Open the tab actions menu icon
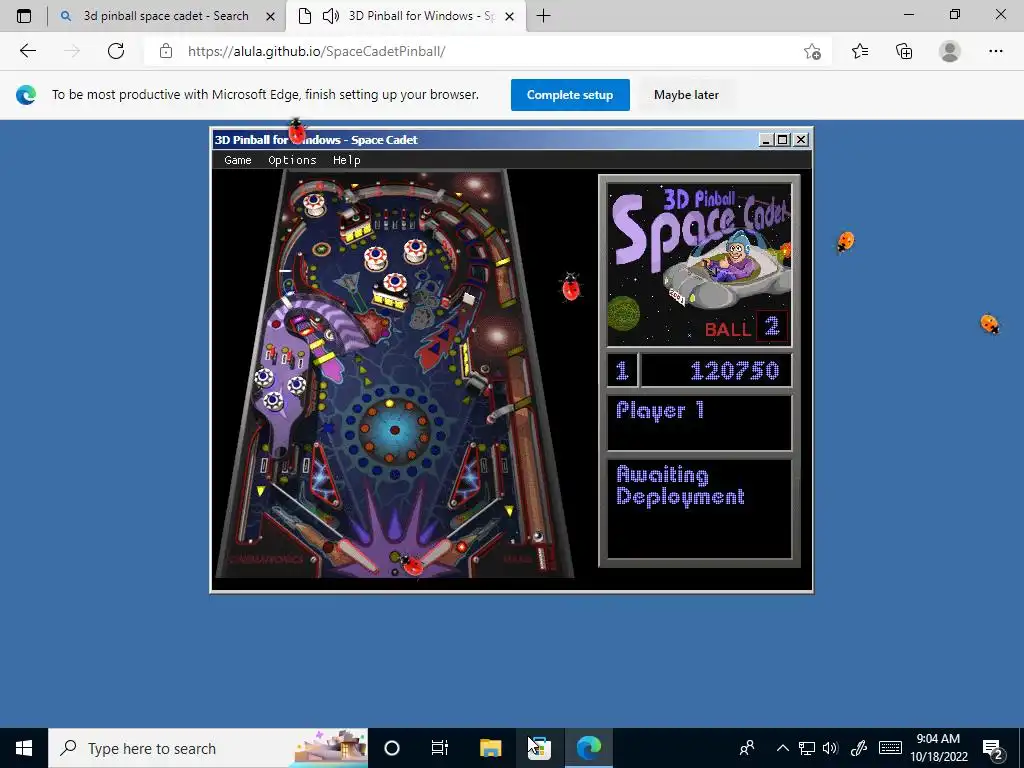 pos(24,16)
